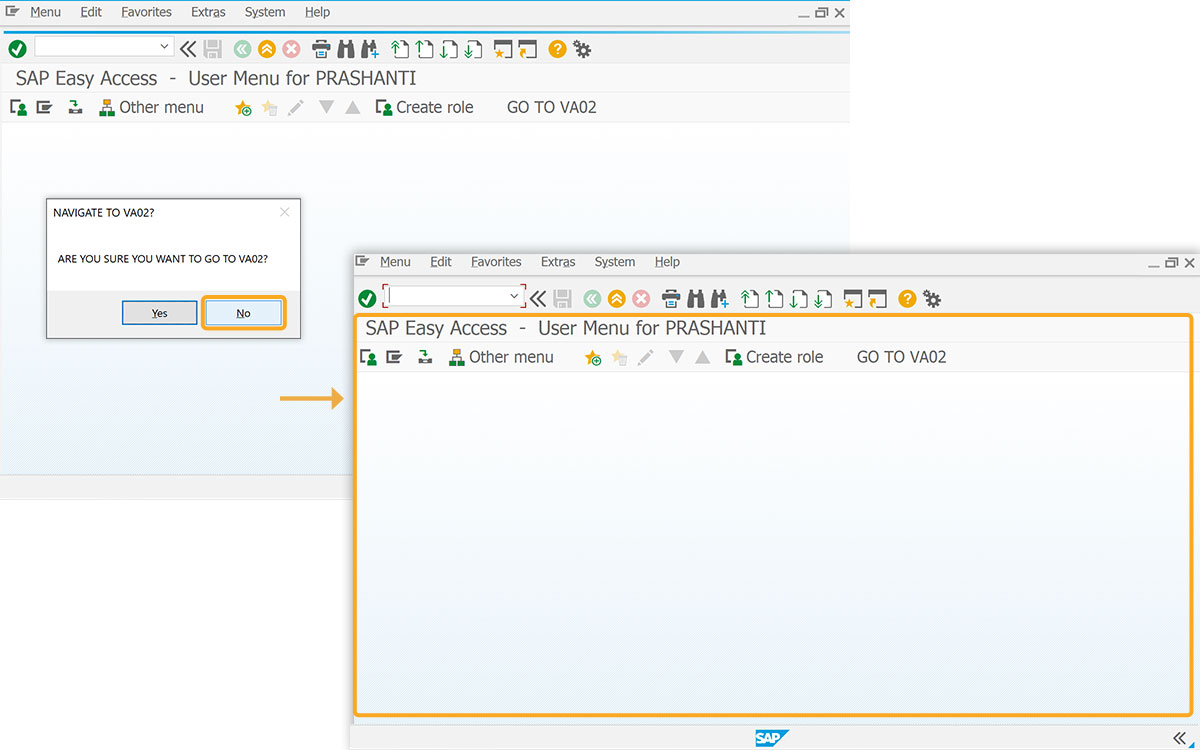
Task: Click Other menu button in back window
Action: [151, 108]
